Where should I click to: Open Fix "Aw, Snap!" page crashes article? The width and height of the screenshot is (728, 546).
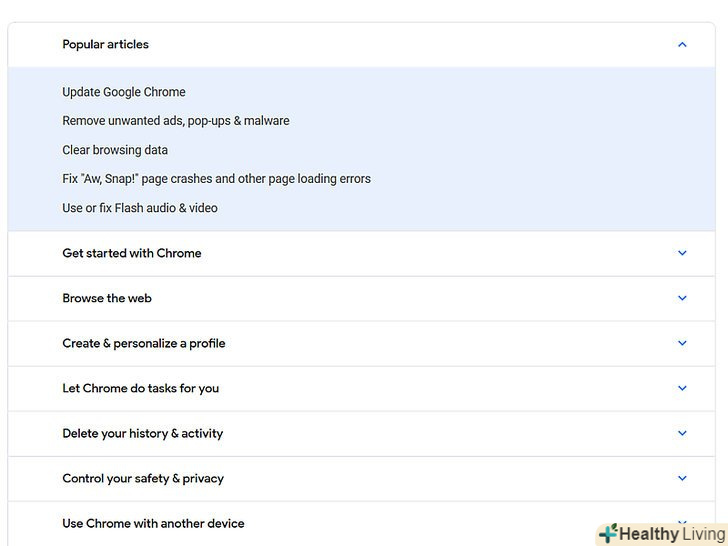(216, 179)
